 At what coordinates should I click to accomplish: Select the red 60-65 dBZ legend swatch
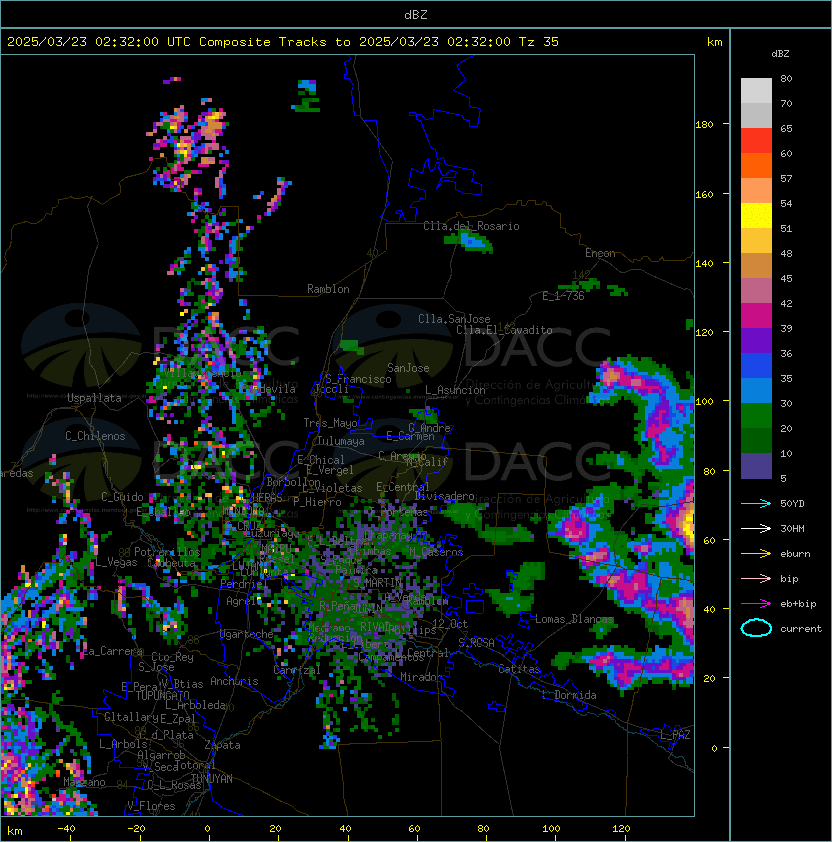click(x=756, y=141)
